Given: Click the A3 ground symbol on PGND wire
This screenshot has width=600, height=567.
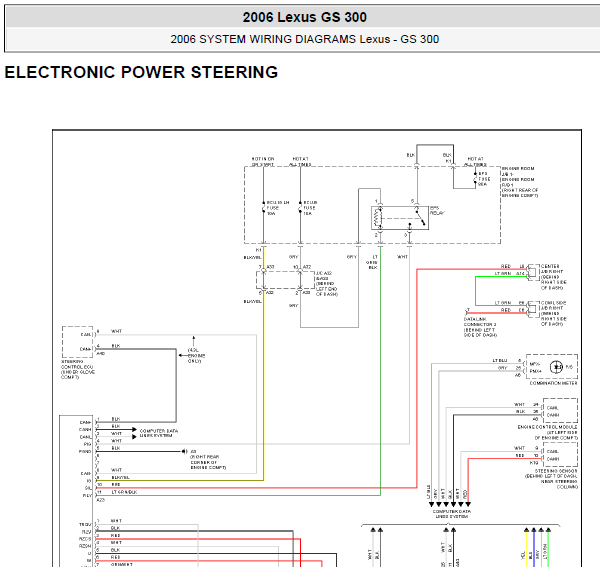Looking at the screenshot, I should 185,451.
